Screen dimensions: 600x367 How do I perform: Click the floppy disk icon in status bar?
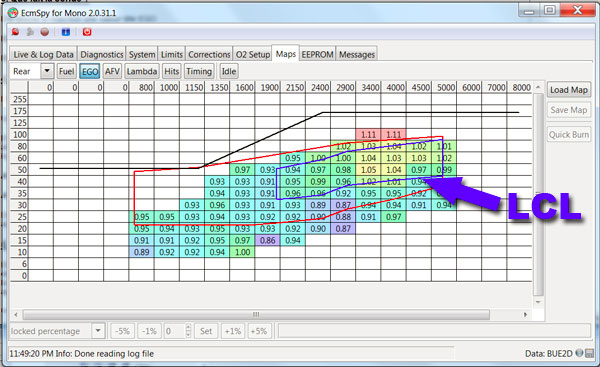[x=589, y=353]
